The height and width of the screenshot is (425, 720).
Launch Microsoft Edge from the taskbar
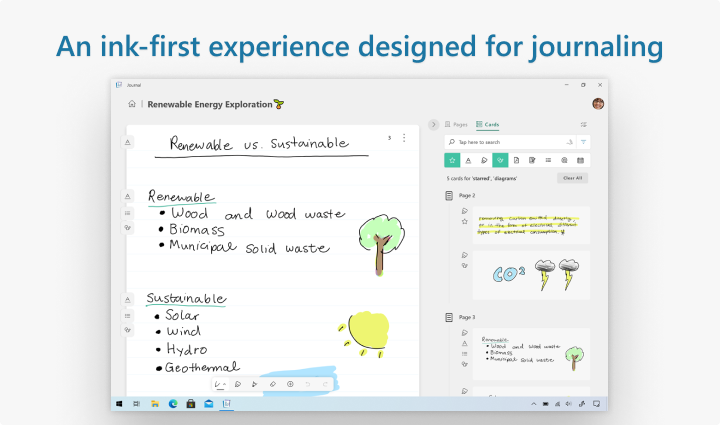tap(173, 404)
